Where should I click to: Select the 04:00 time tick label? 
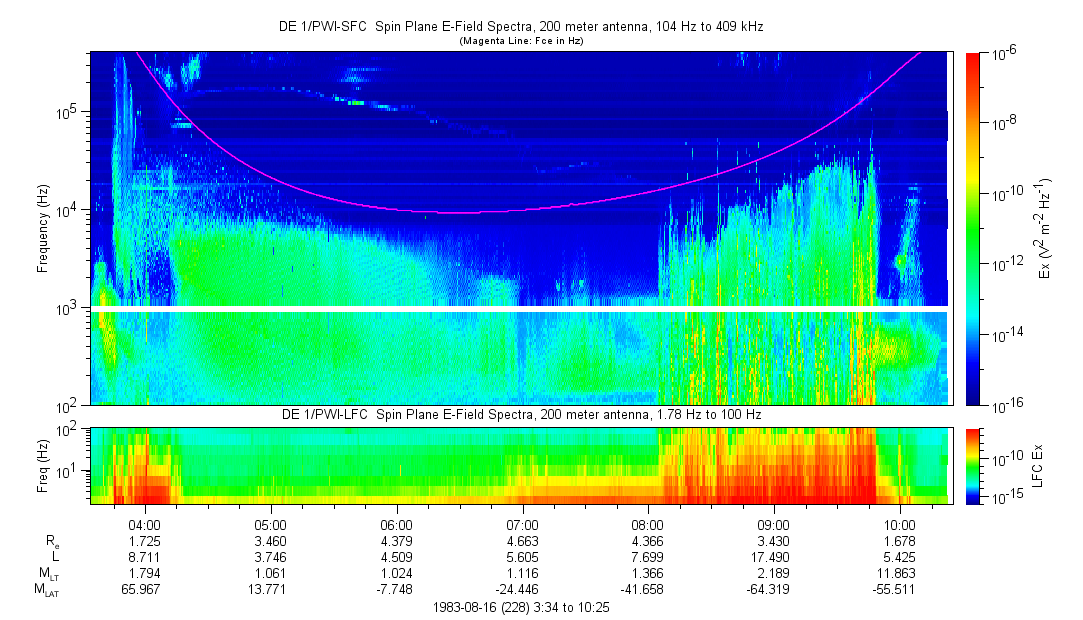pos(146,524)
